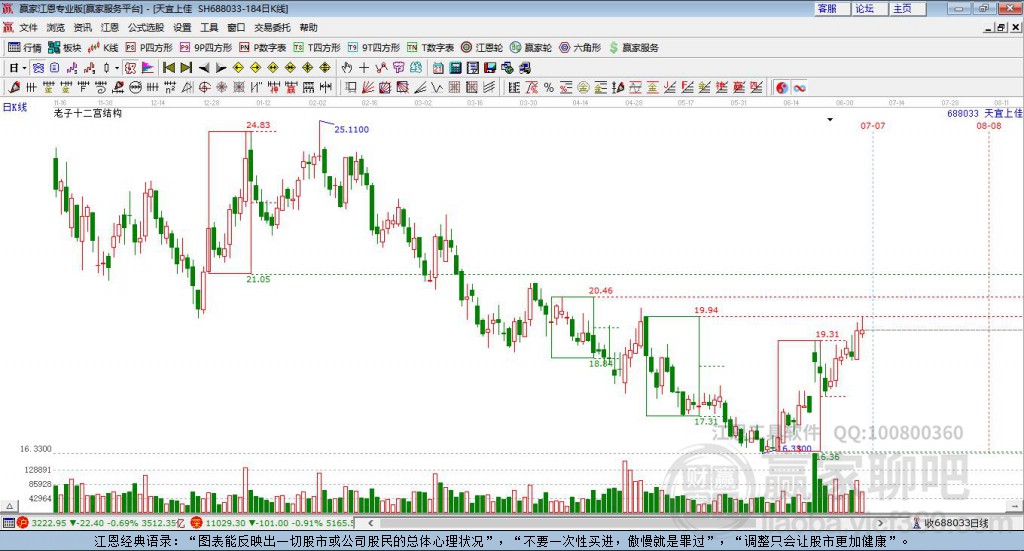Image resolution: width=1024 pixels, height=551 pixels.
Task: Toggle the pressed red 权 adjustment button
Action: click(130, 67)
